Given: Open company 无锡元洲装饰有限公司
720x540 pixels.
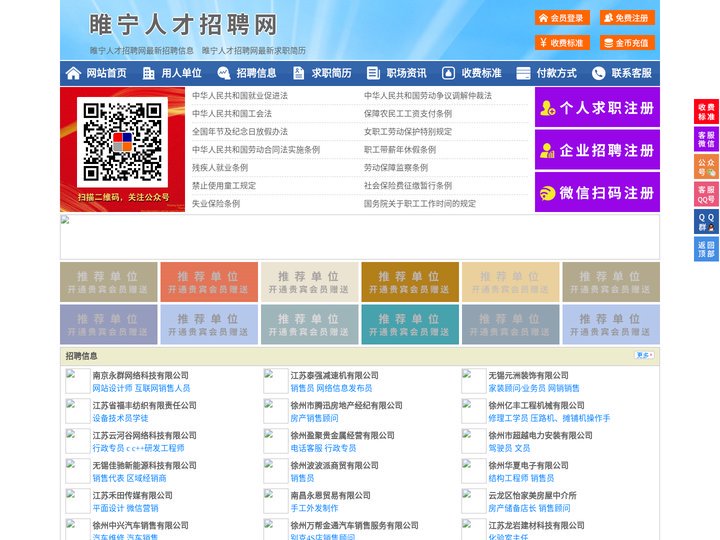Looking at the screenshot, I should [529, 376].
